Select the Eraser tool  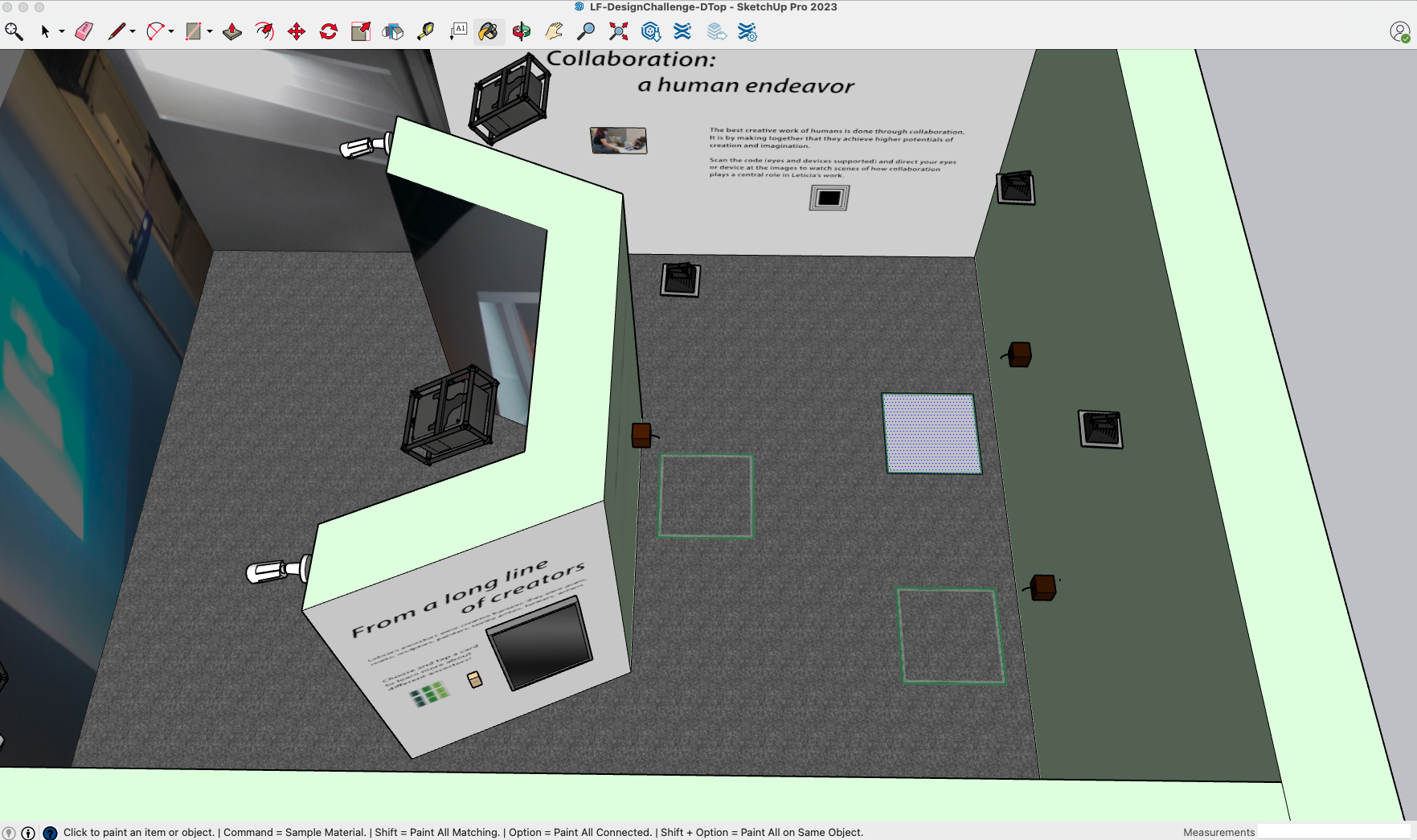[84, 31]
